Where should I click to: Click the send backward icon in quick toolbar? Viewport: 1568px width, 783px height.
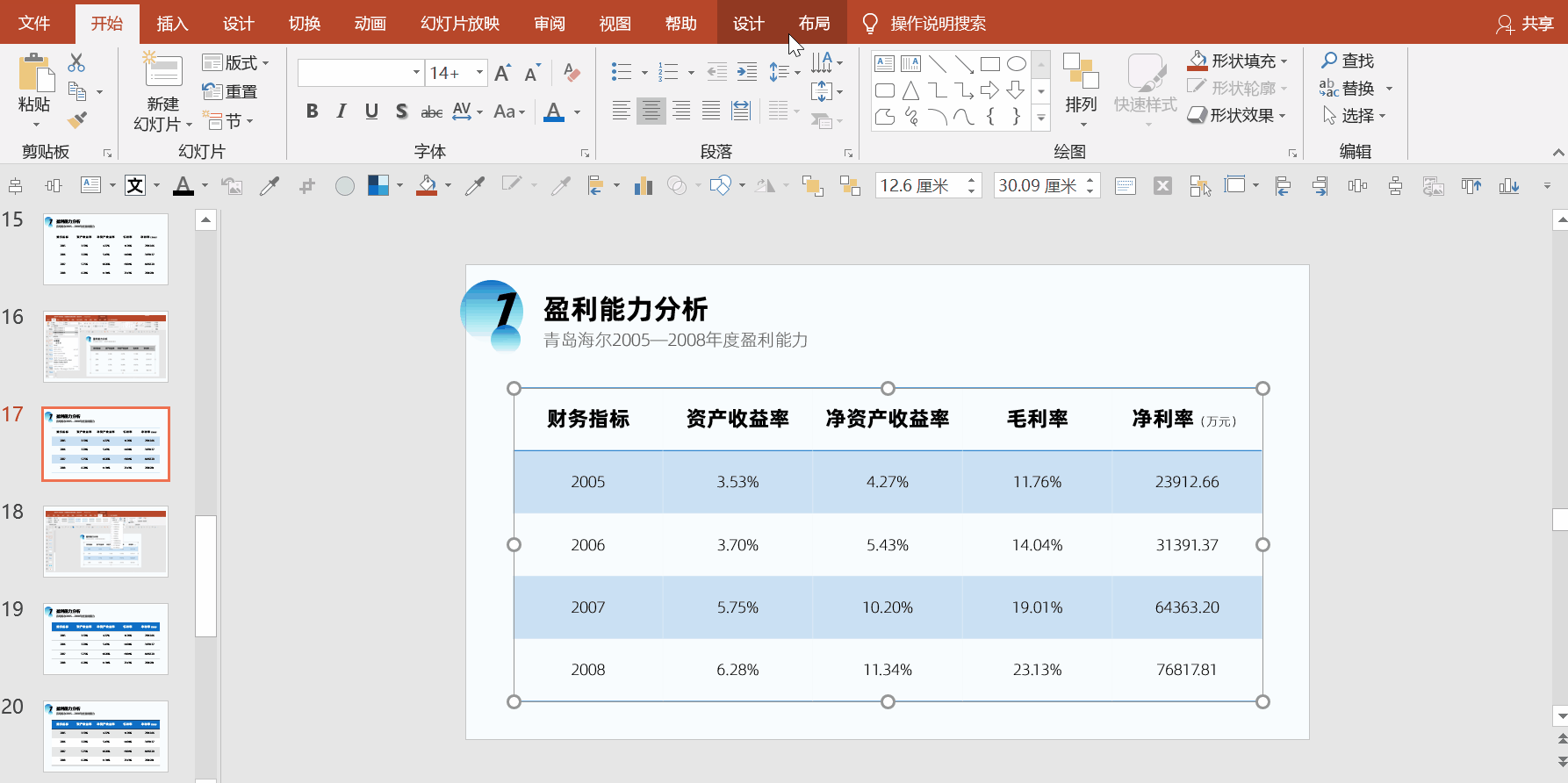pos(850,185)
